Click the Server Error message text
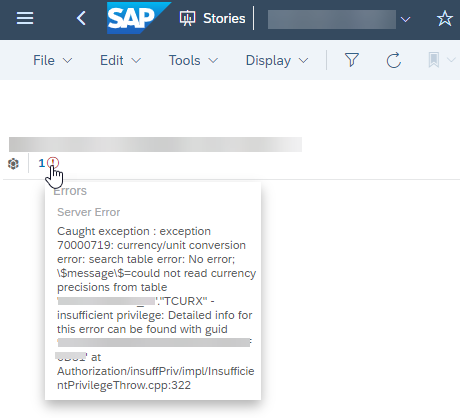Image resolution: width=460 pixels, height=418 pixels. [x=88, y=212]
